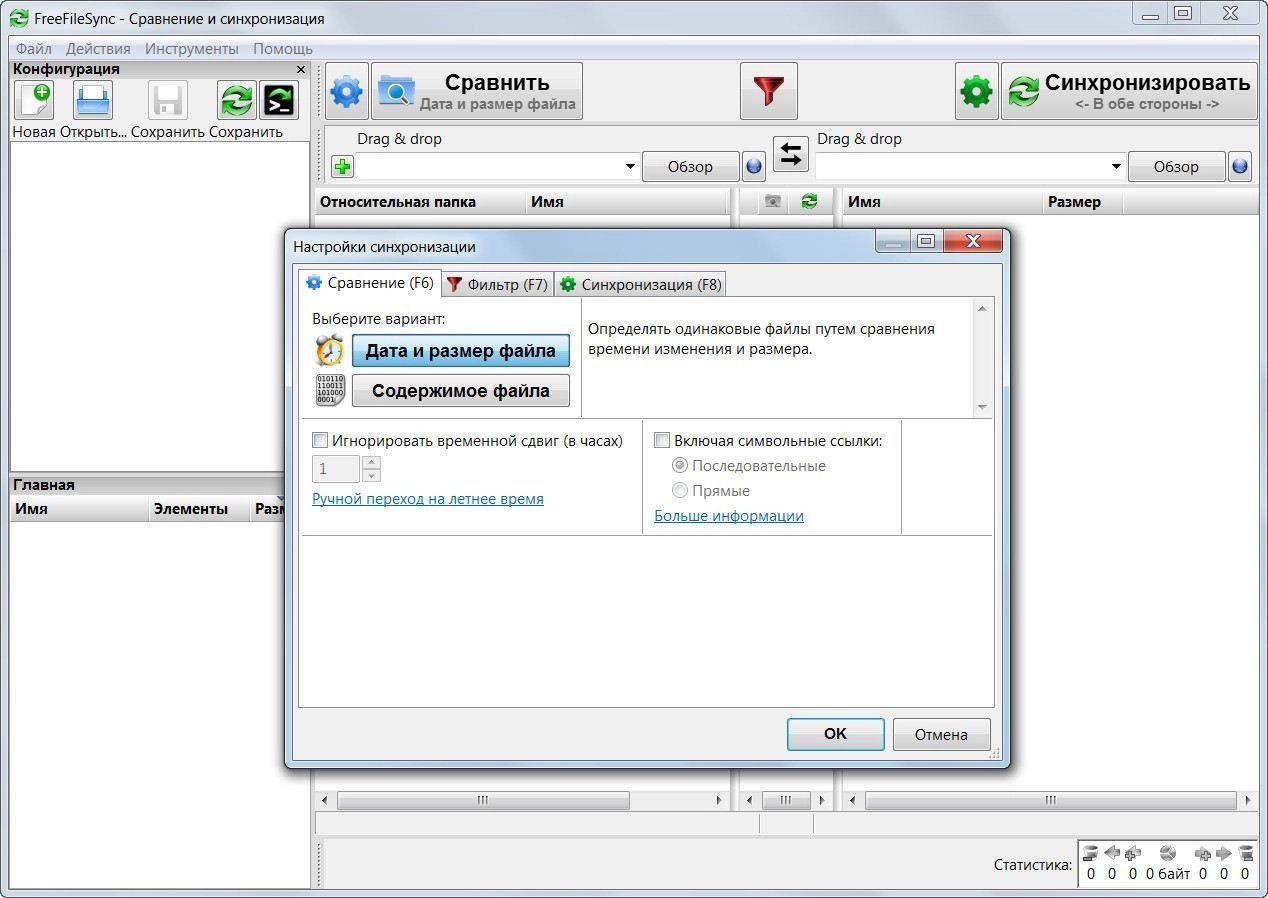Viewport: 1268px width, 898px height.
Task: Switch to the Фильтр (F7) tab
Action: point(497,285)
